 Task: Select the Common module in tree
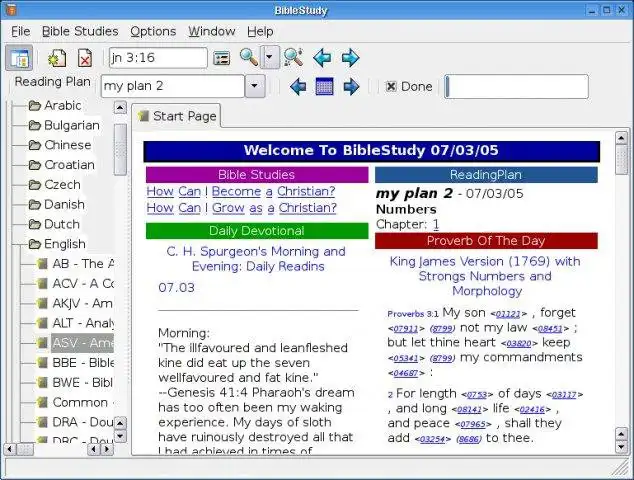75,403
